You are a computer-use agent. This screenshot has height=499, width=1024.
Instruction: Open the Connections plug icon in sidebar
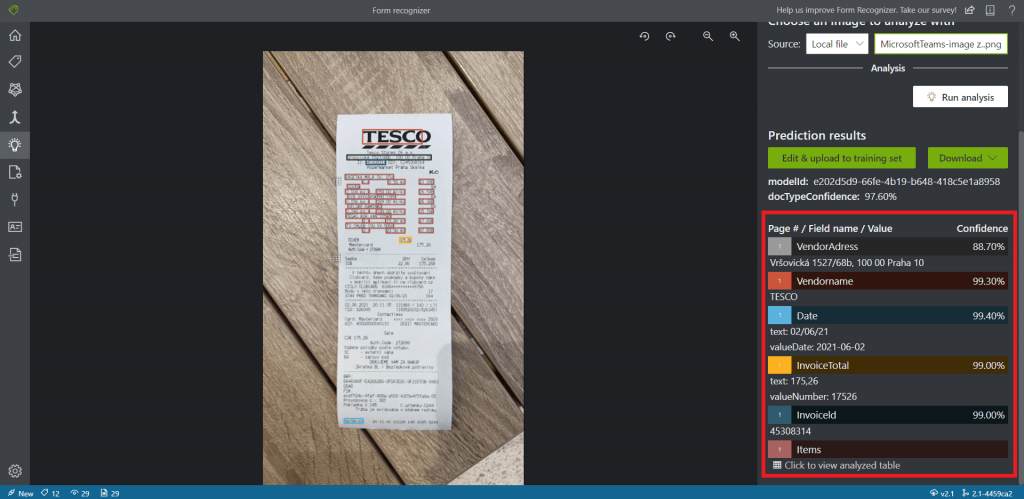point(15,199)
